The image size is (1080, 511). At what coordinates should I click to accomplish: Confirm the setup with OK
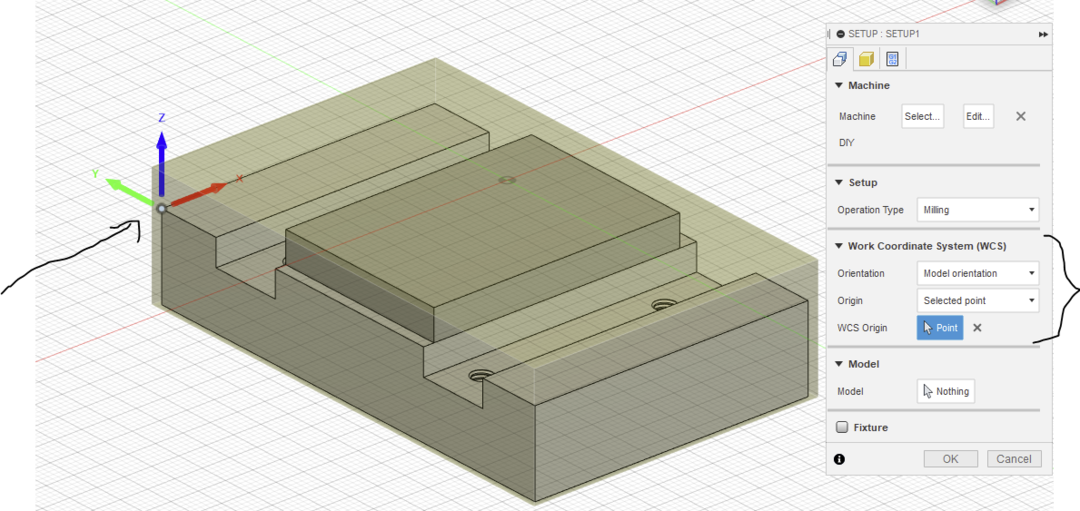[x=950, y=459]
